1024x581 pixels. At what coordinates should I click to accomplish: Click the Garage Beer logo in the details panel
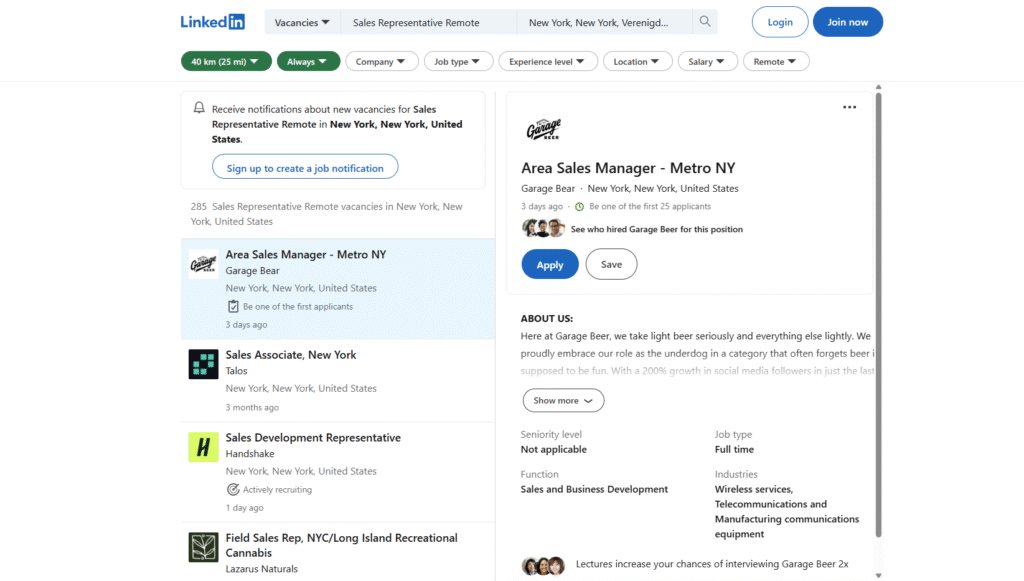(544, 129)
